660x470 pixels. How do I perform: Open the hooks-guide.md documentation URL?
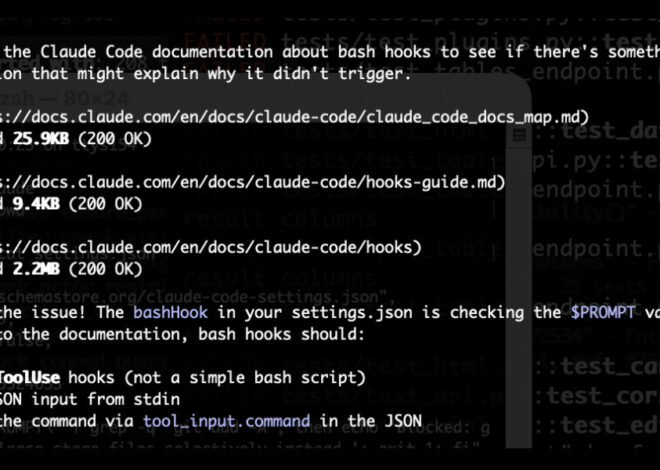pos(232,181)
